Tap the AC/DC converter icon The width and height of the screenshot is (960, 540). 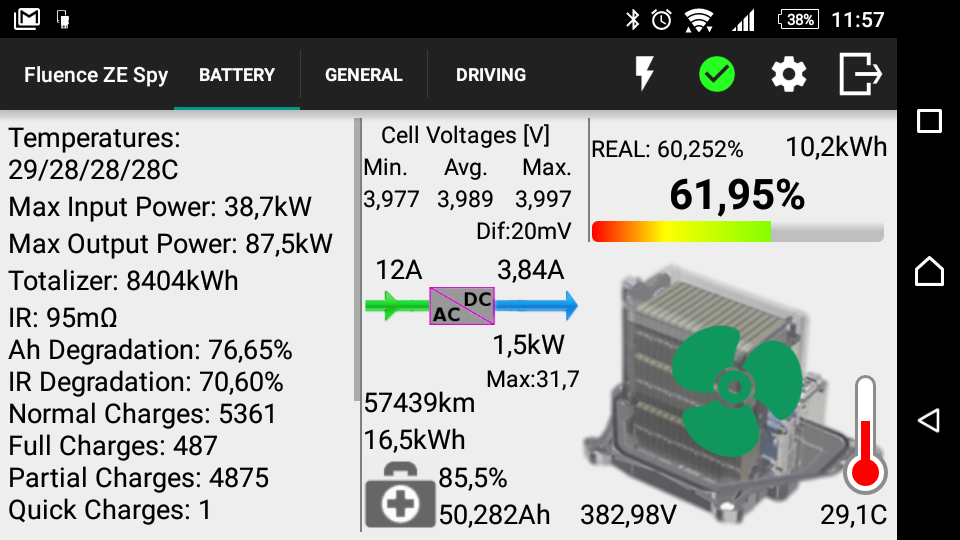click(462, 305)
